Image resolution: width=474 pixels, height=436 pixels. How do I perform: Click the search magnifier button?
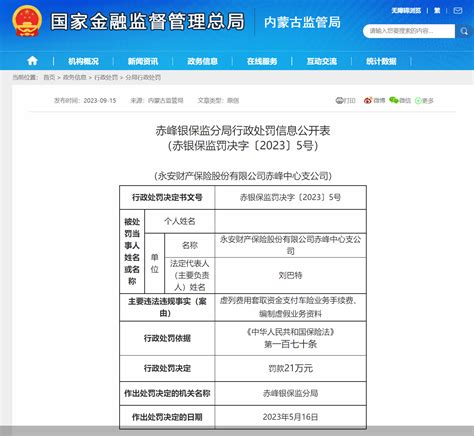(464, 31)
